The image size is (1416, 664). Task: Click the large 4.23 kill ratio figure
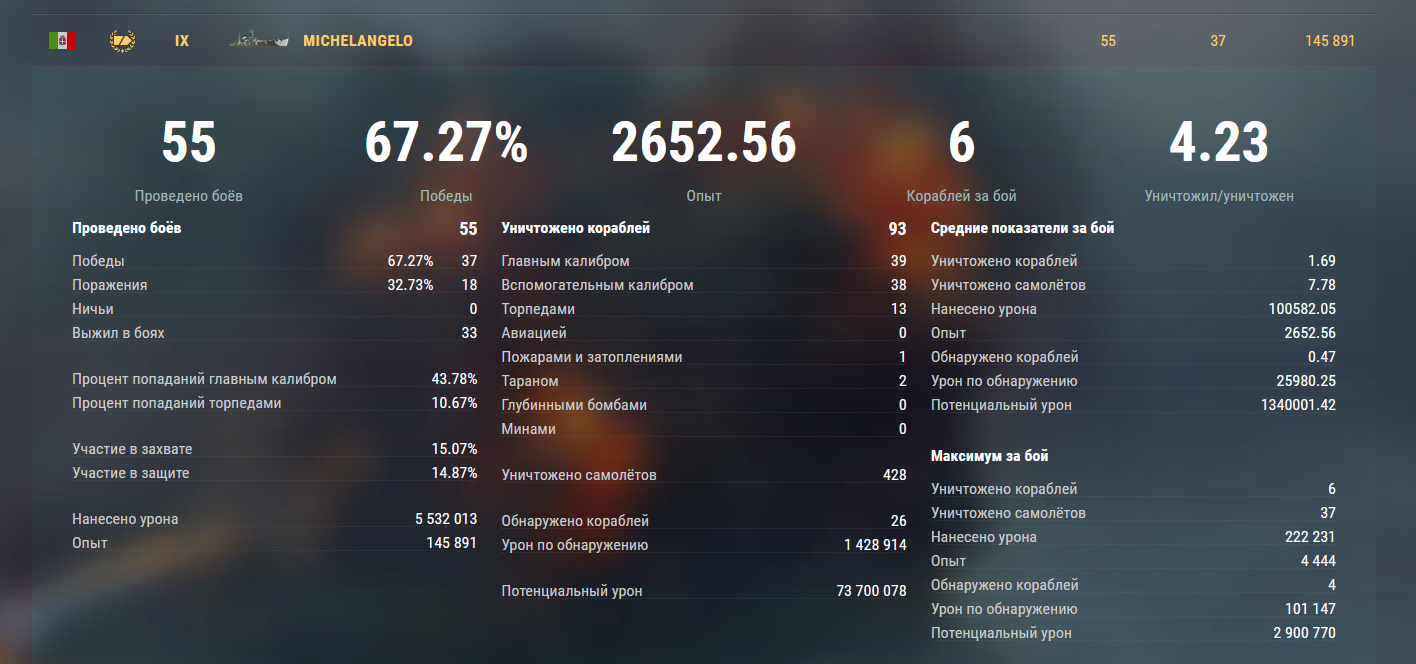(1219, 143)
